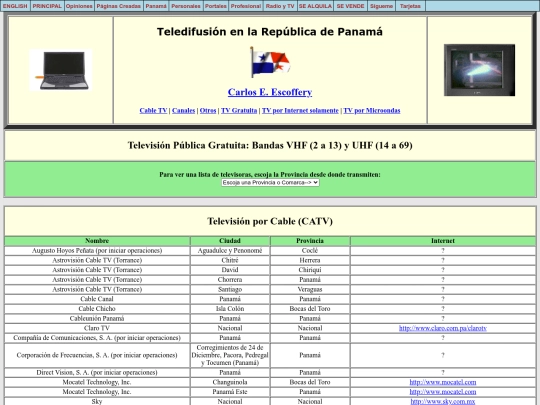This screenshot has height=405, width=540.
Task: Click the Claro TV name cell
Action: 97,328
